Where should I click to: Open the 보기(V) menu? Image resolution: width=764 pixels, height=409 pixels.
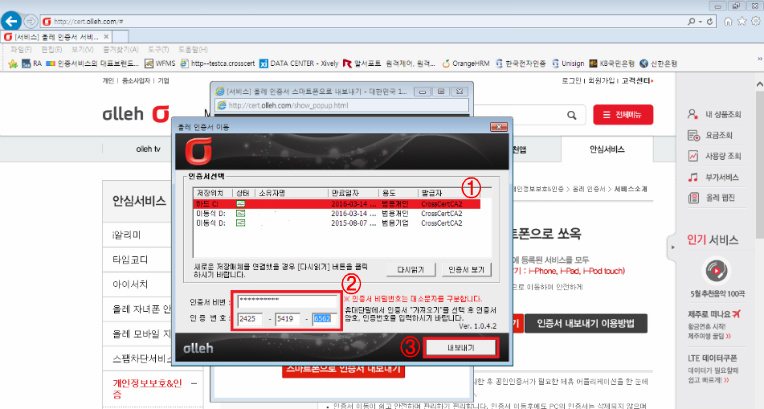tap(82, 50)
